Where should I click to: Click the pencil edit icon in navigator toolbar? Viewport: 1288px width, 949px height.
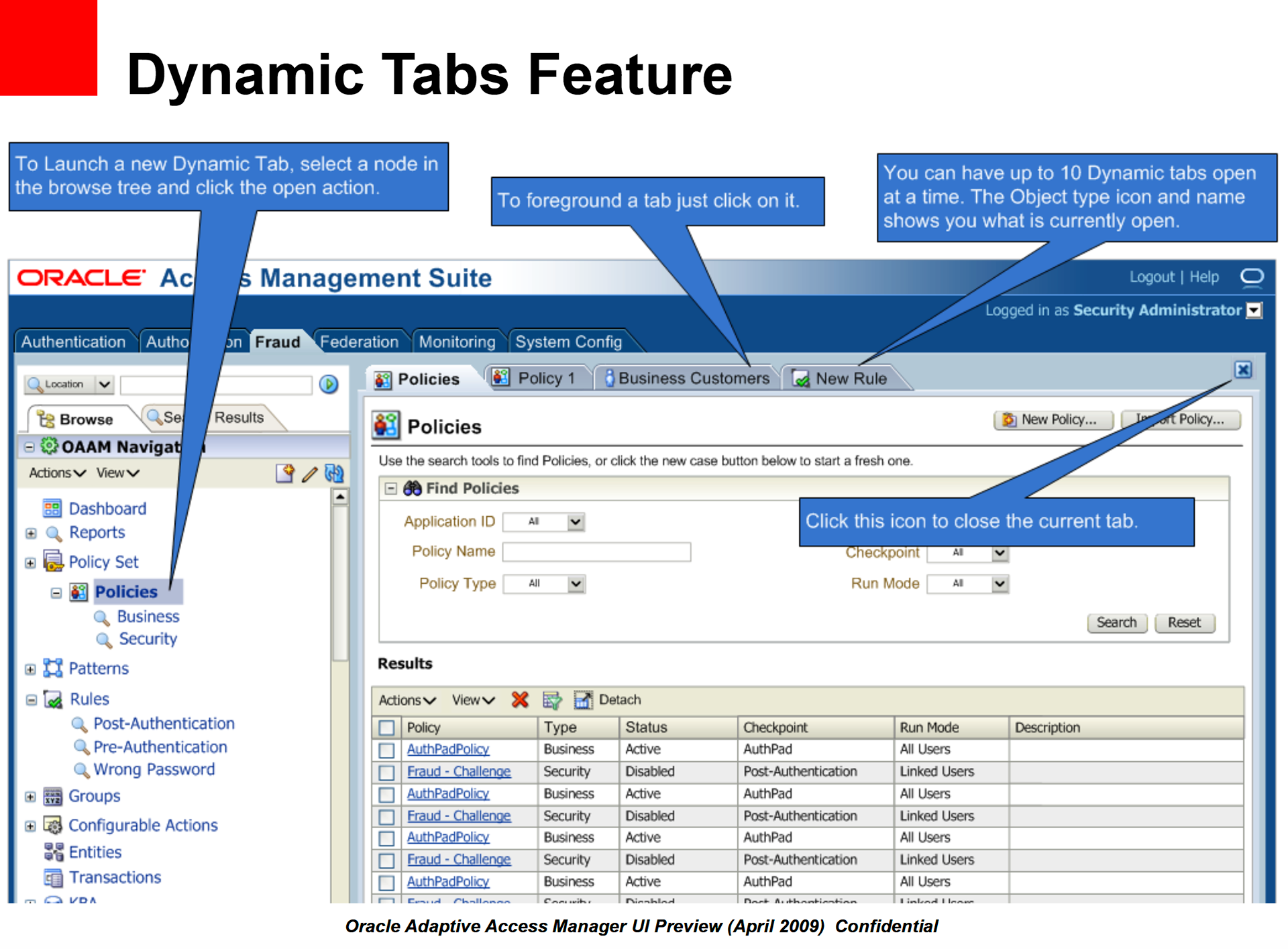point(309,474)
